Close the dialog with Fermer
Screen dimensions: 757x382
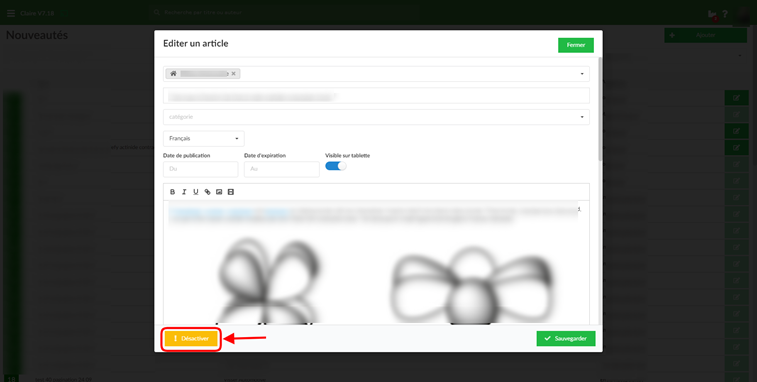(576, 45)
